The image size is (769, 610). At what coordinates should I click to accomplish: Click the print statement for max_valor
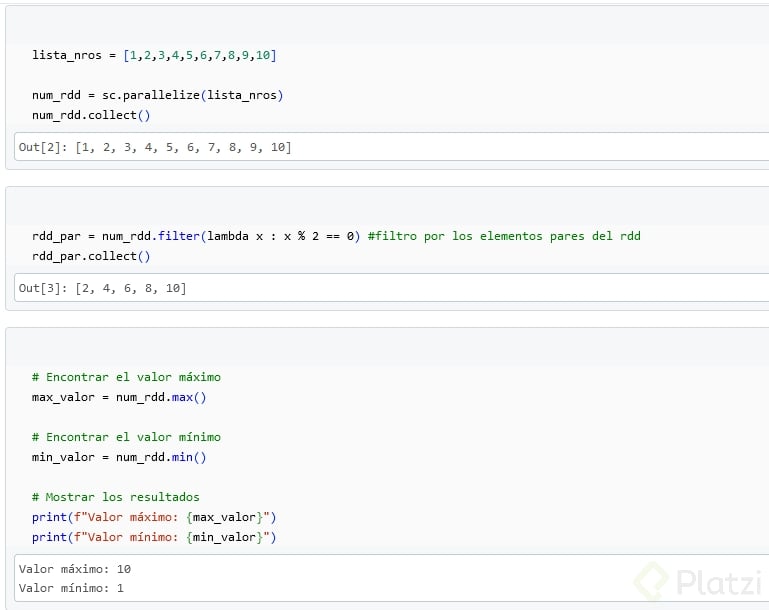(x=153, y=517)
